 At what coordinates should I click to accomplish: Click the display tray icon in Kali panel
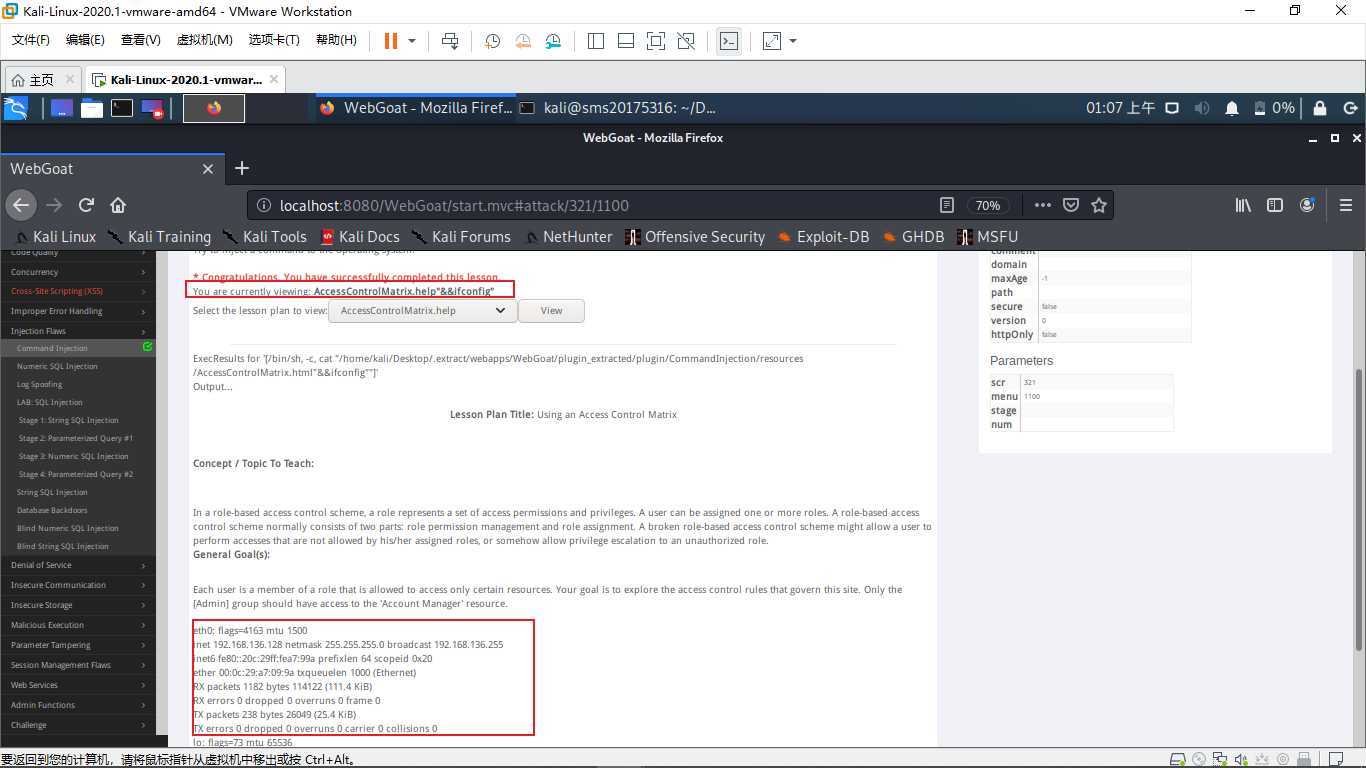(1173, 108)
